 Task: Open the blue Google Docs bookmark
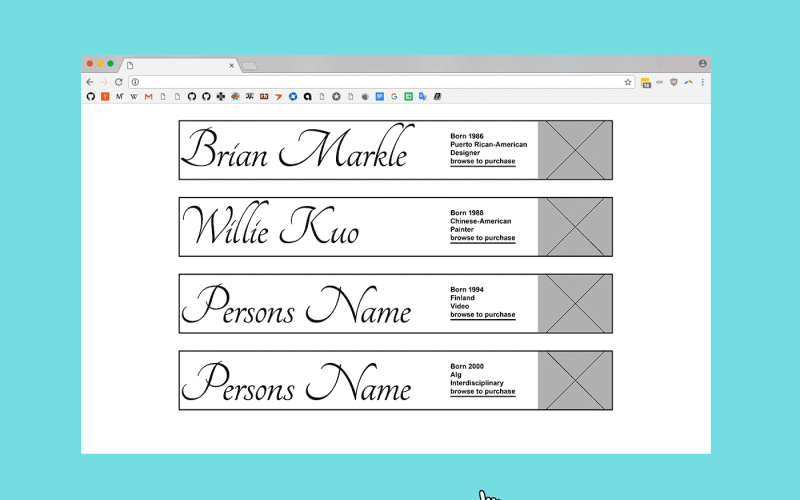pyautogui.click(x=380, y=96)
